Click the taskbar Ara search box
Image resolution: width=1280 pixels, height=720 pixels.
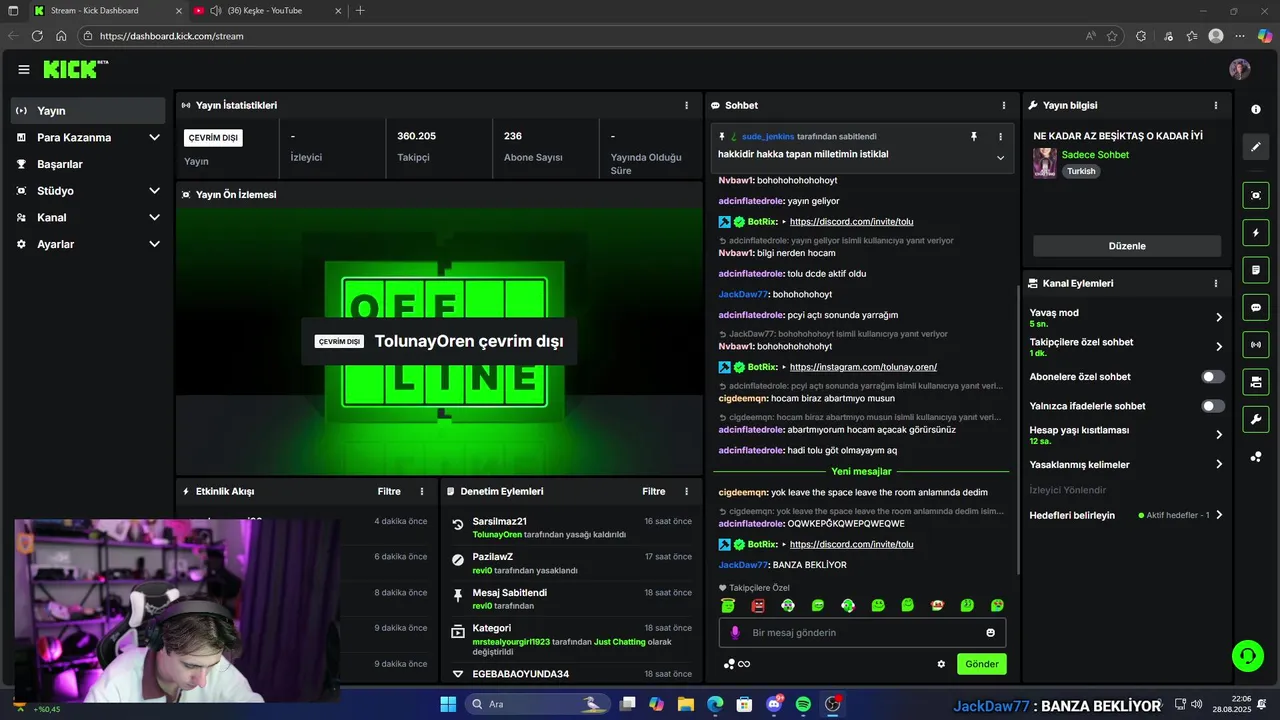537,704
